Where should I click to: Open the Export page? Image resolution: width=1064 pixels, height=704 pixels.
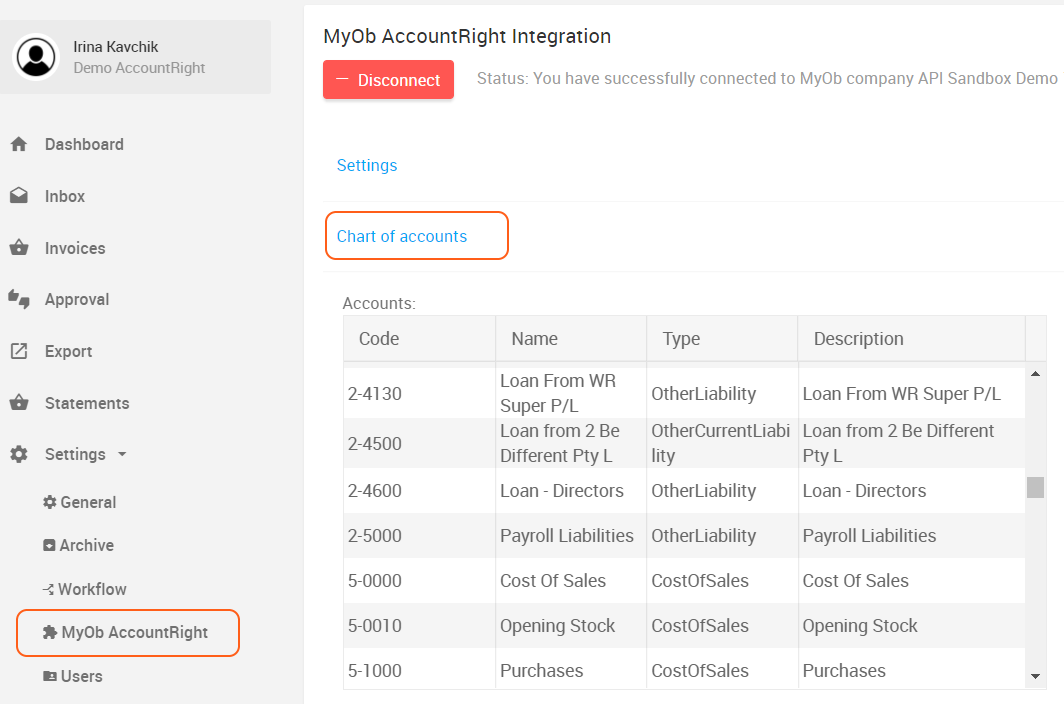69,352
